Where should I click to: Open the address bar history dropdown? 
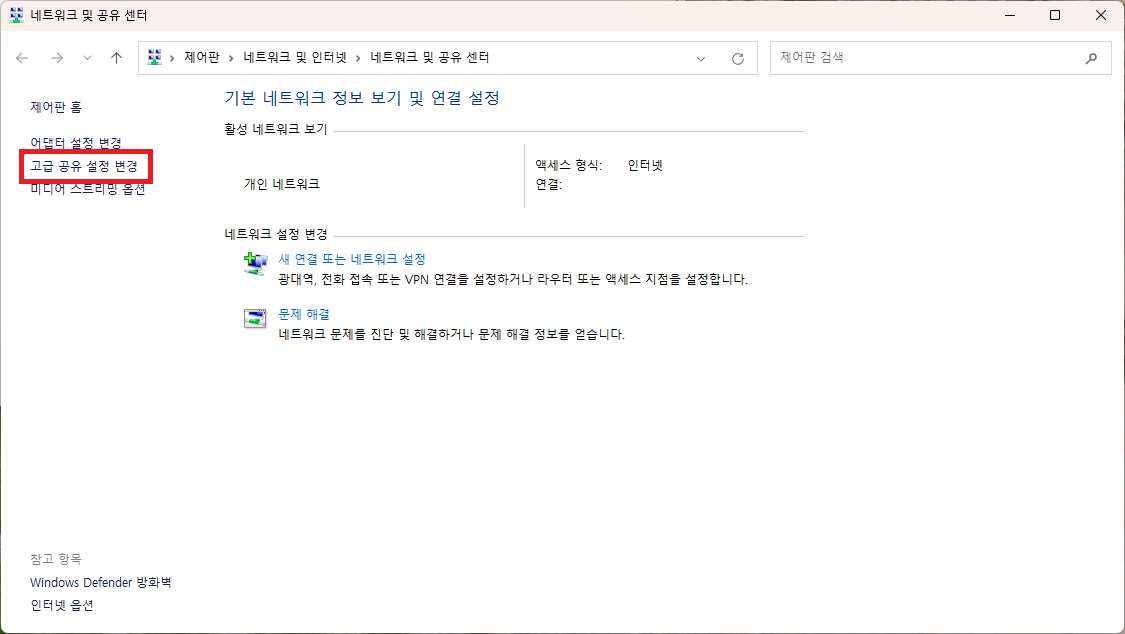point(700,57)
